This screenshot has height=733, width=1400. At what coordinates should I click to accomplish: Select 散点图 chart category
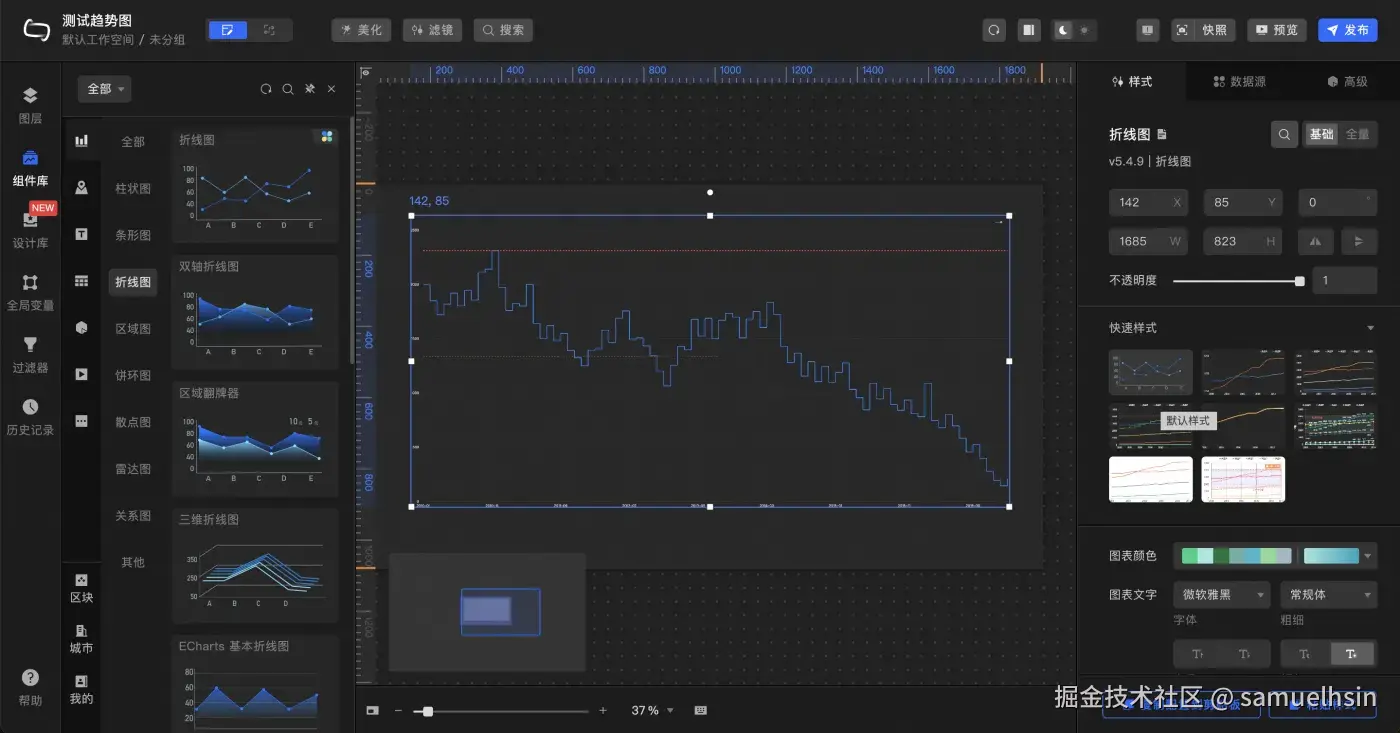pyautogui.click(x=133, y=422)
